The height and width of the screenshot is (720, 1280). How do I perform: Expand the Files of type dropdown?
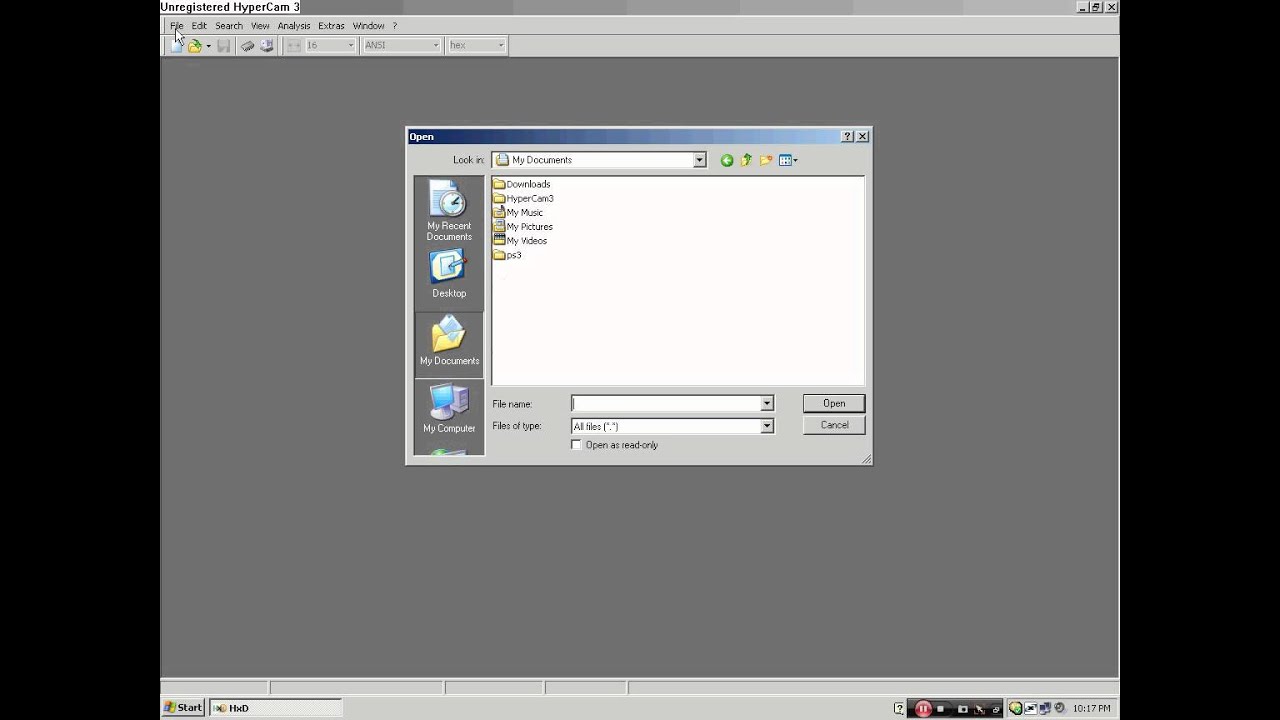pyautogui.click(x=767, y=426)
